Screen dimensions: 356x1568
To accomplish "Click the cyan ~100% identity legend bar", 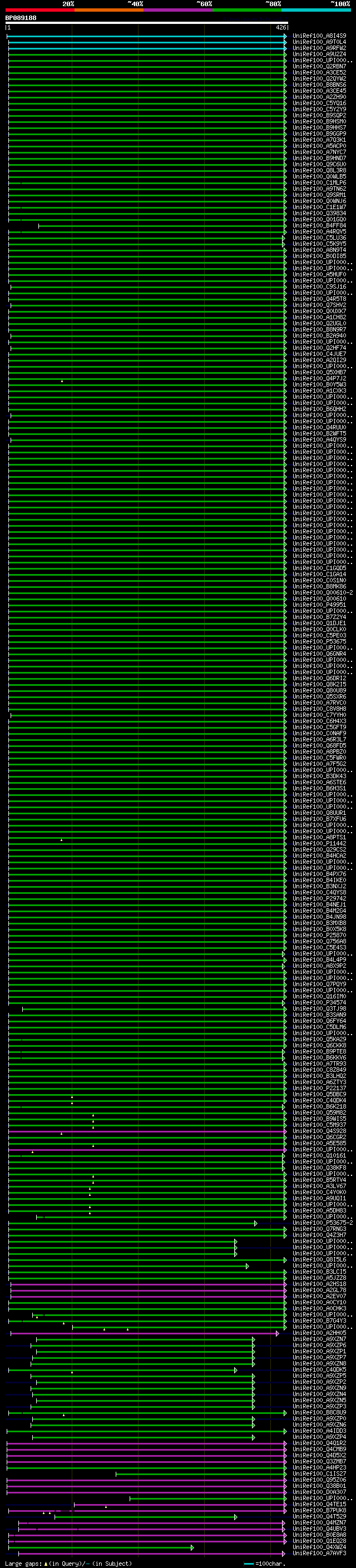I will [x=316, y=10].
